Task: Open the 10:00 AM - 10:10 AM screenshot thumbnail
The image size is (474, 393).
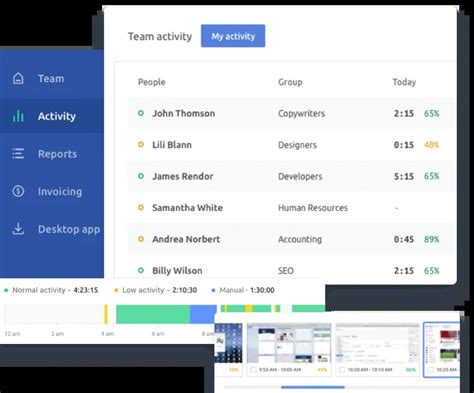Action: 377,343
